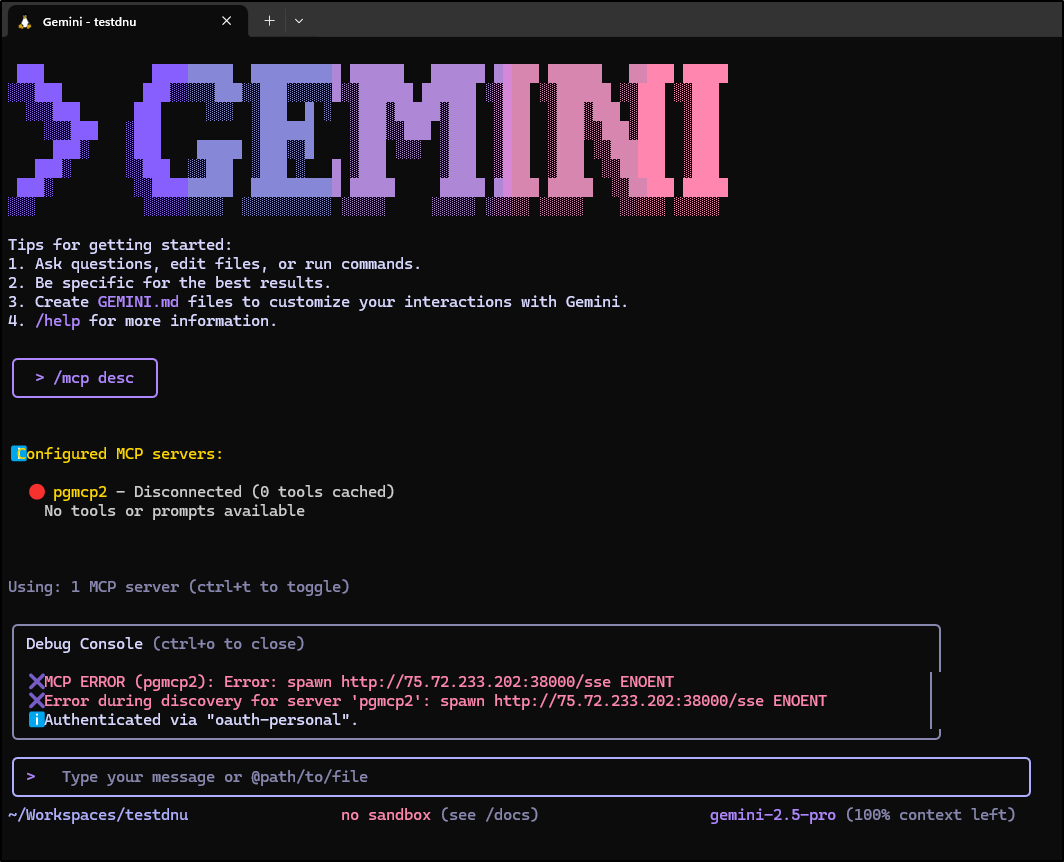Screen dimensions: 1064x862
Task: Close the 'Gemini - testdnu' tab
Action: 227,21
